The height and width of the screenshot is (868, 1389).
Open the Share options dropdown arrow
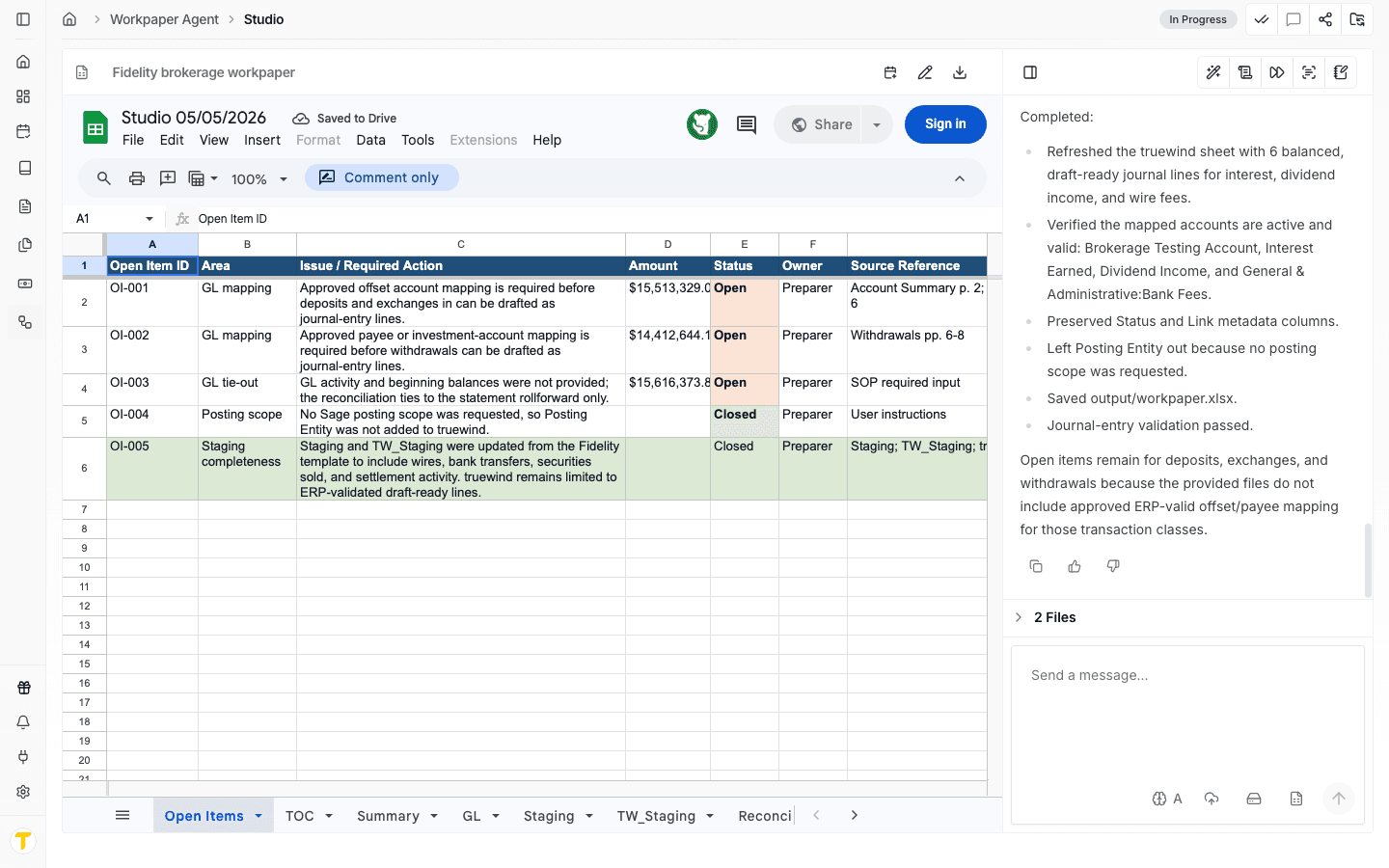(x=877, y=124)
